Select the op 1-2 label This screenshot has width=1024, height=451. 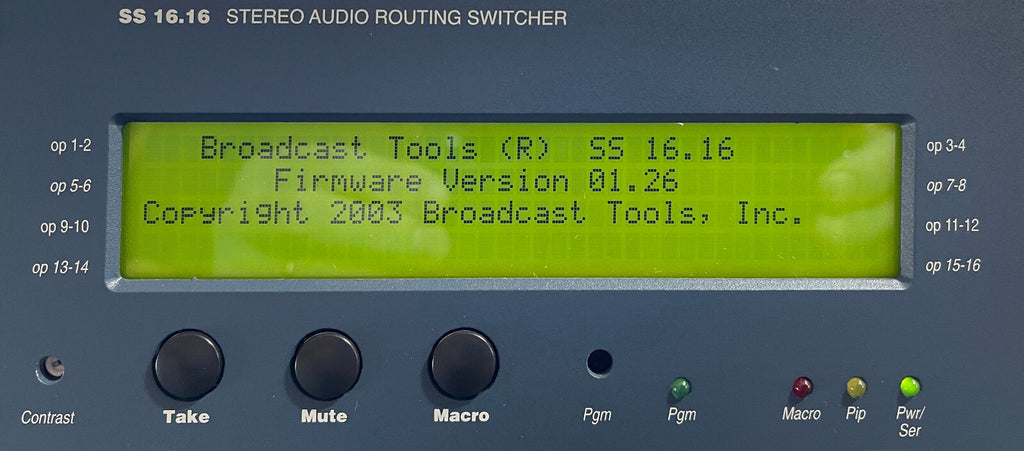click(x=71, y=146)
